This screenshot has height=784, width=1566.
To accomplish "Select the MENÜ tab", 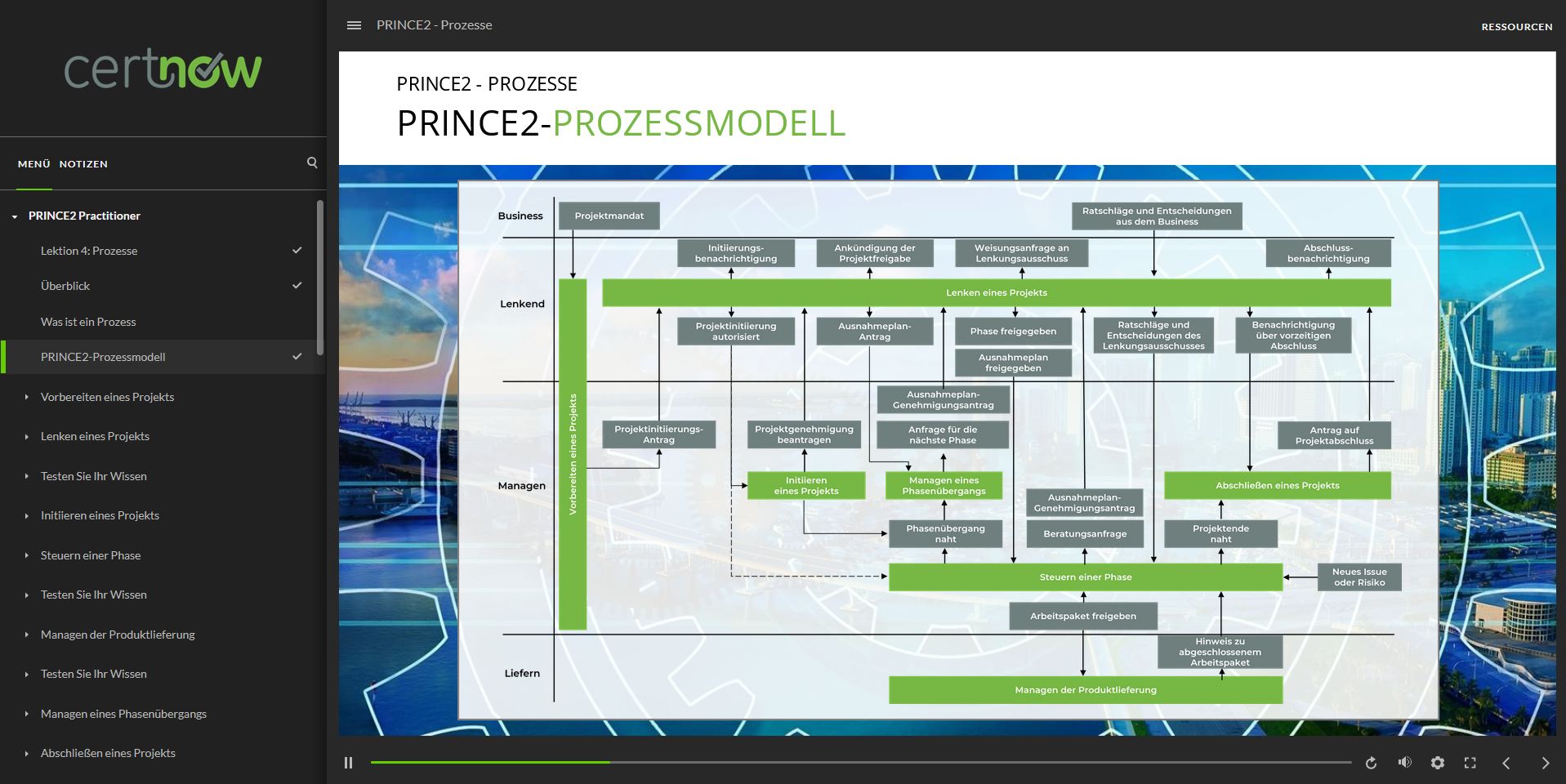I will 34,164.
